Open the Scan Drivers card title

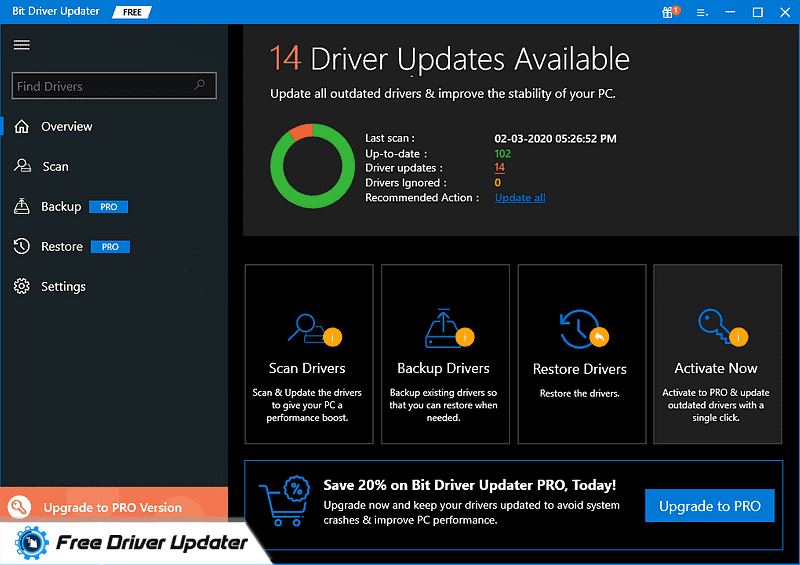[x=307, y=368]
